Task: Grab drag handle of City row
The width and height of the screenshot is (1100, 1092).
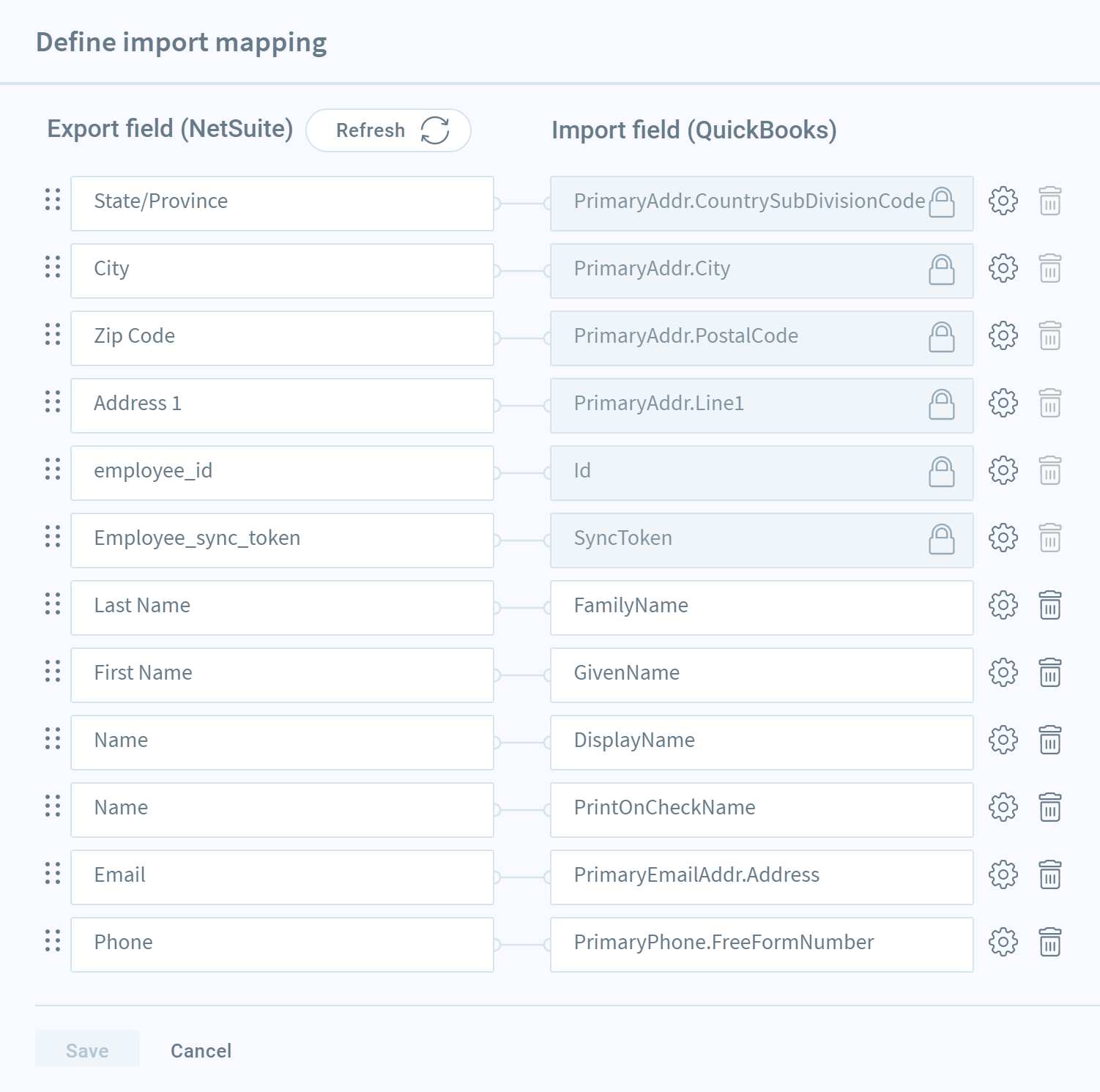Action: 53,267
